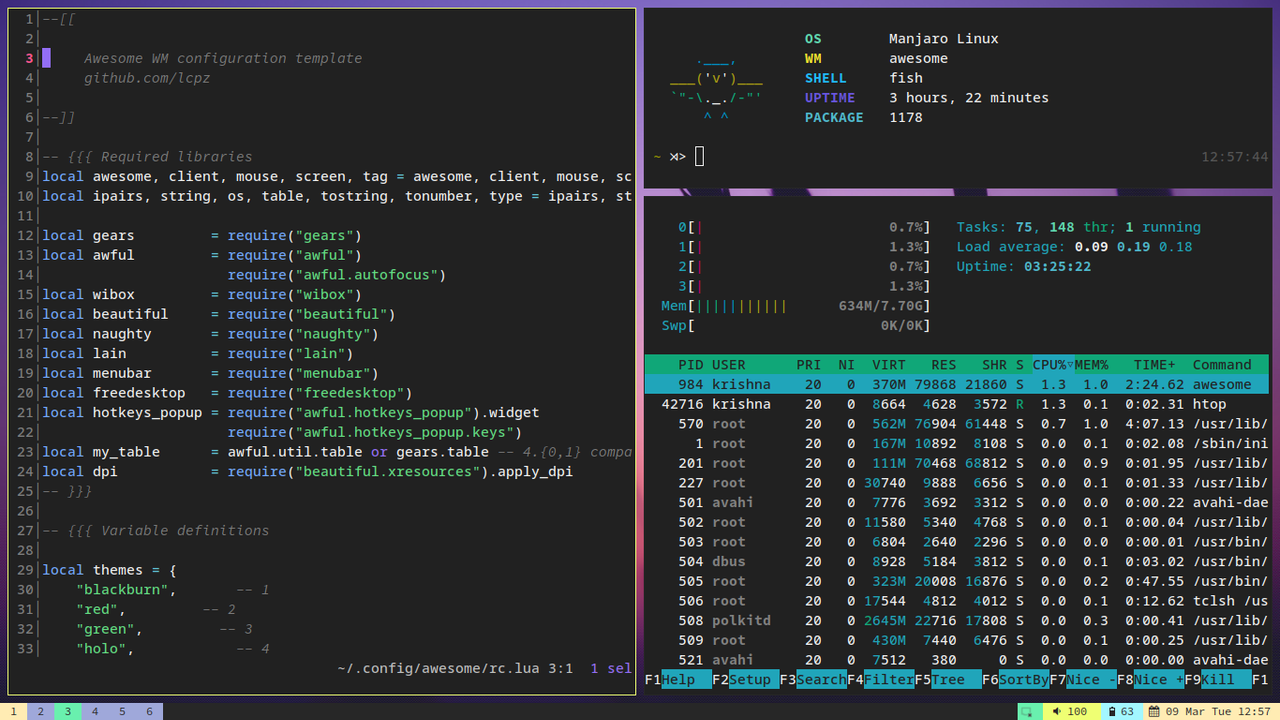Image resolution: width=1280 pixels, height=720 pixels.
Task: Click the volume speaker icon
Action: (1055, 711)
